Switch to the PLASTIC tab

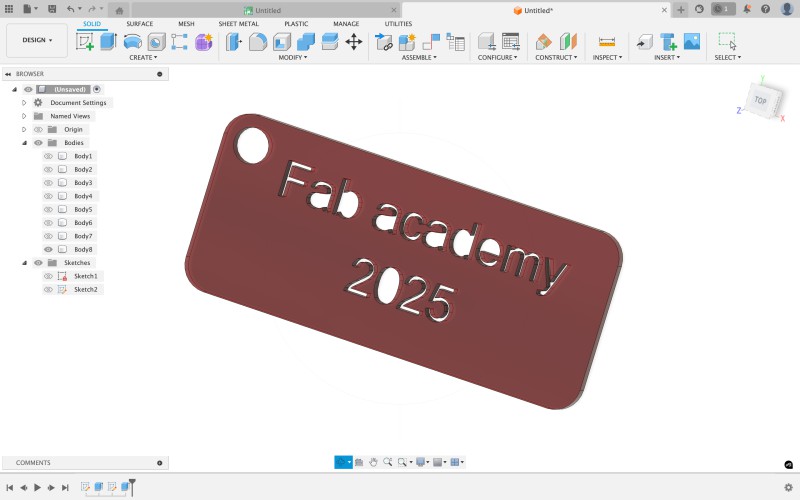point(296,24)
